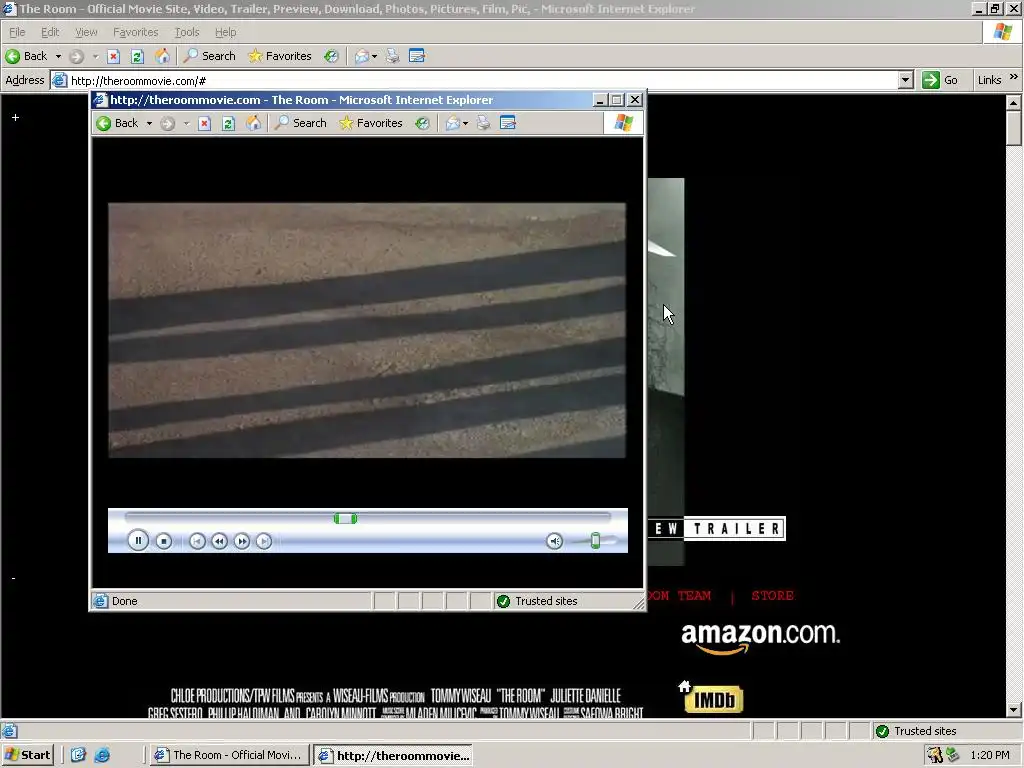The image size is (1024, 768).
Task: Click the media player volume slider
Action: click(x=595, y=541)
